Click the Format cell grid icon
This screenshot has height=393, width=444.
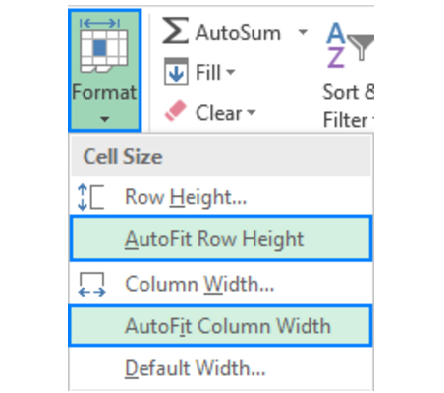click(104, 45)
